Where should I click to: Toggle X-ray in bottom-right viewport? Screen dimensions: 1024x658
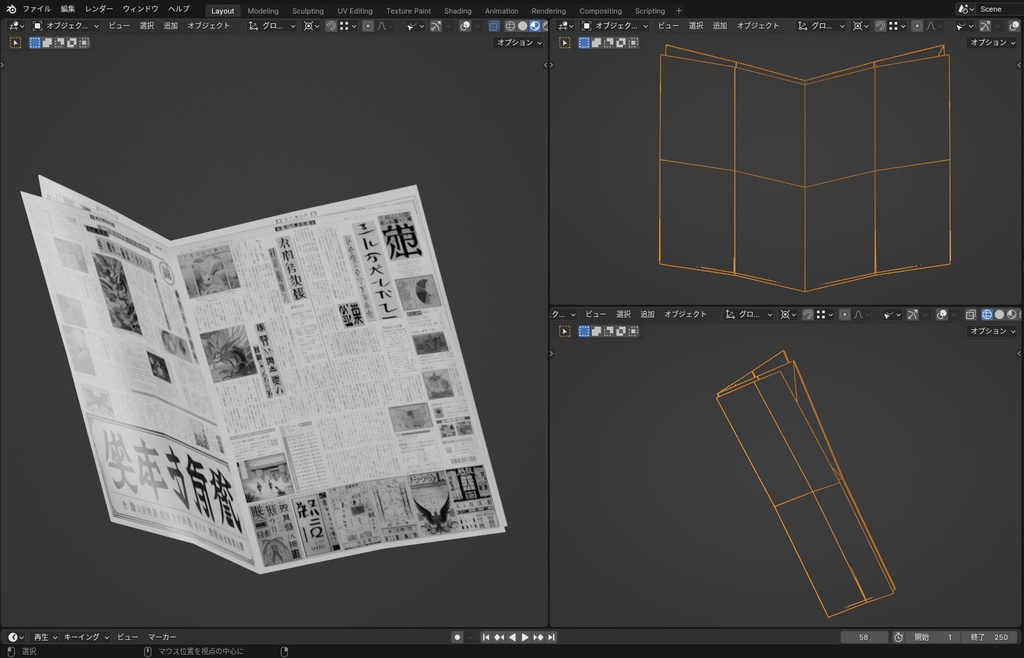coord(970,315)
